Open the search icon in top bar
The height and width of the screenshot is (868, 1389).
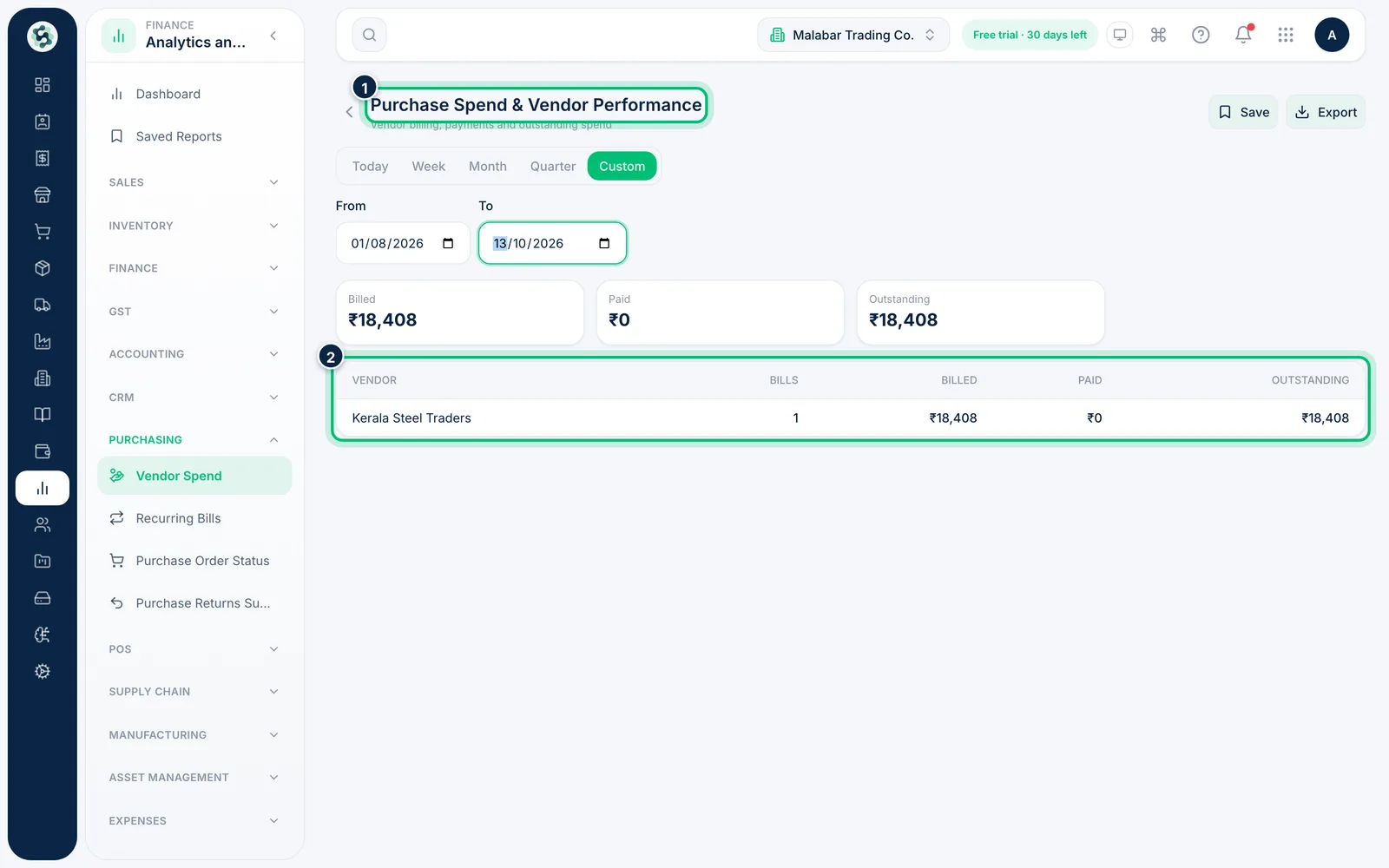point(369,35)
